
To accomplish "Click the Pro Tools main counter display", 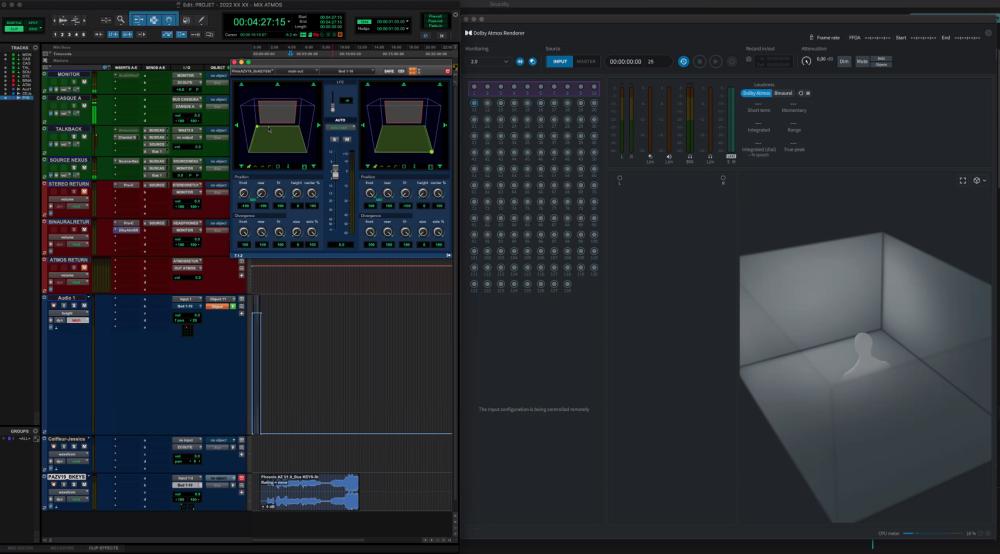I will click(x=259, y=22).
